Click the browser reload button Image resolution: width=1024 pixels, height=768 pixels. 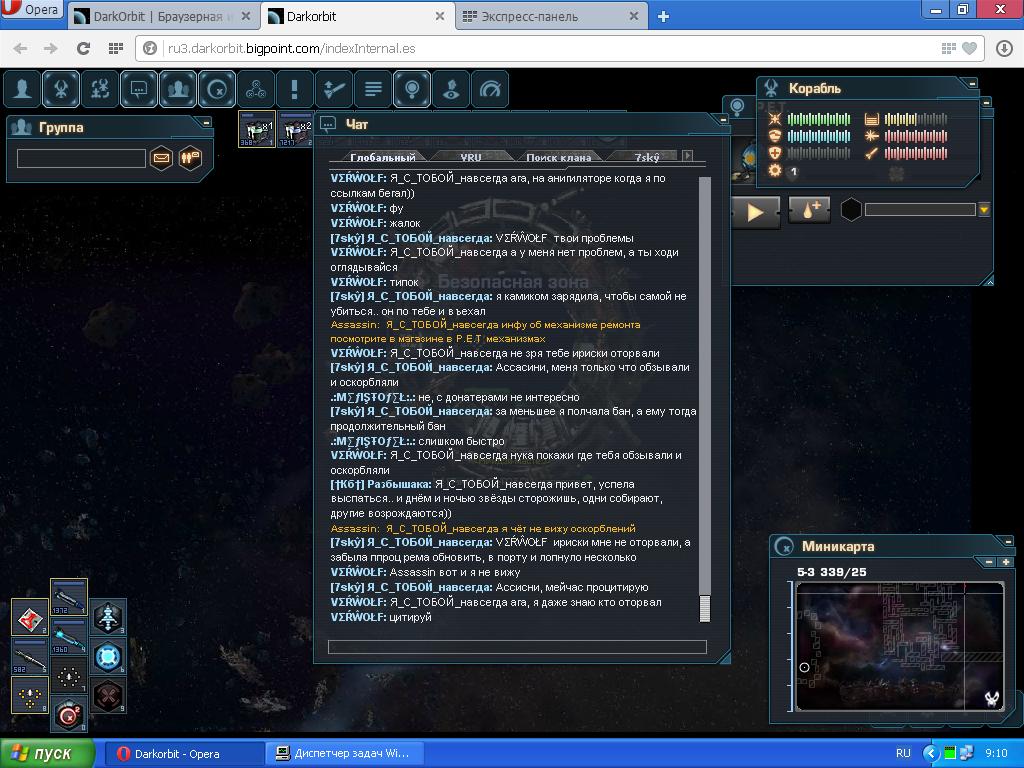click(83, 48)
